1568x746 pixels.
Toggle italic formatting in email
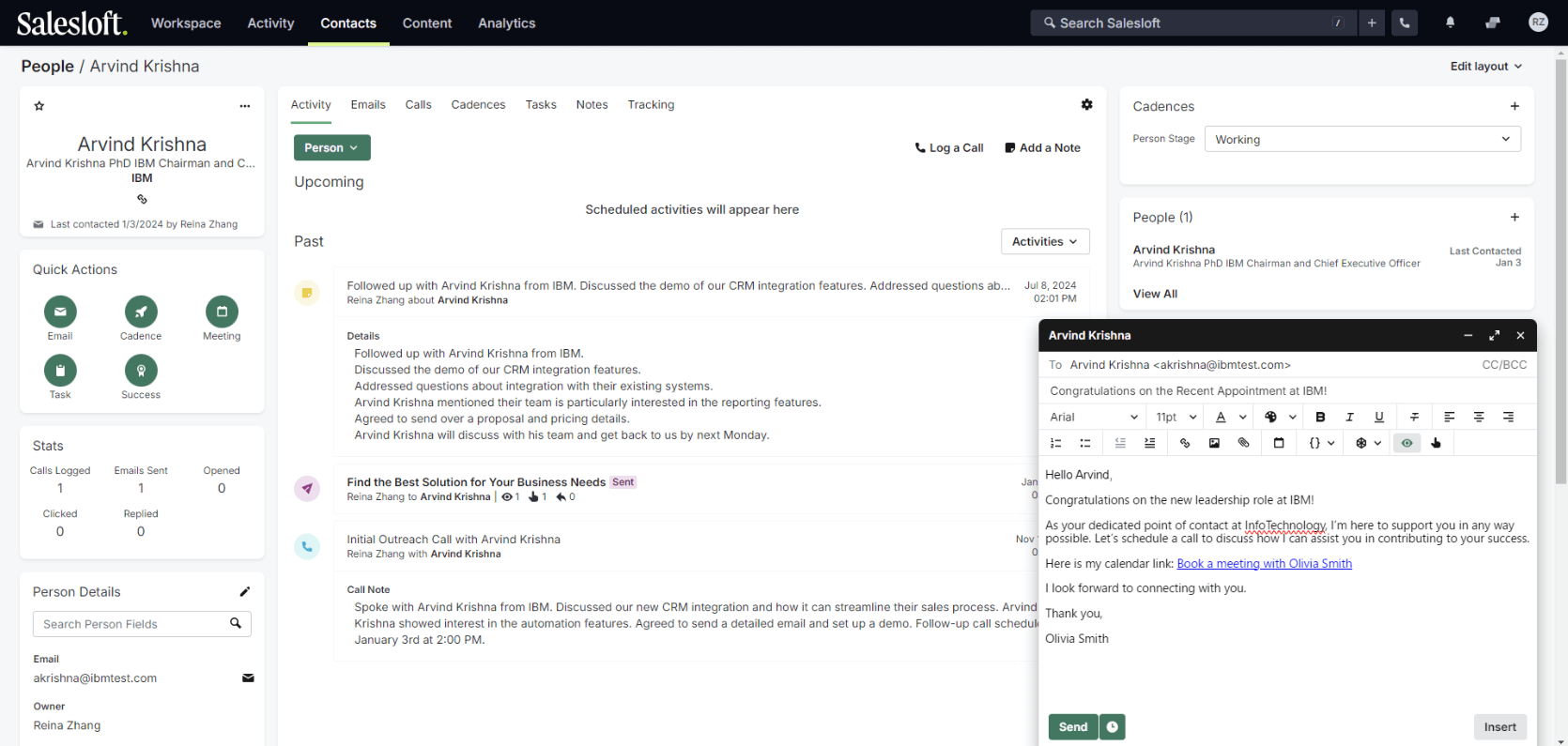point(1349,417)
